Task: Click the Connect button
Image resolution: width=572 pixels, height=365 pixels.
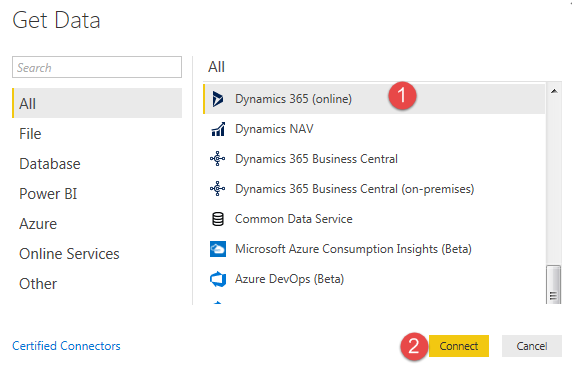Action: click(x=459, y=346)
